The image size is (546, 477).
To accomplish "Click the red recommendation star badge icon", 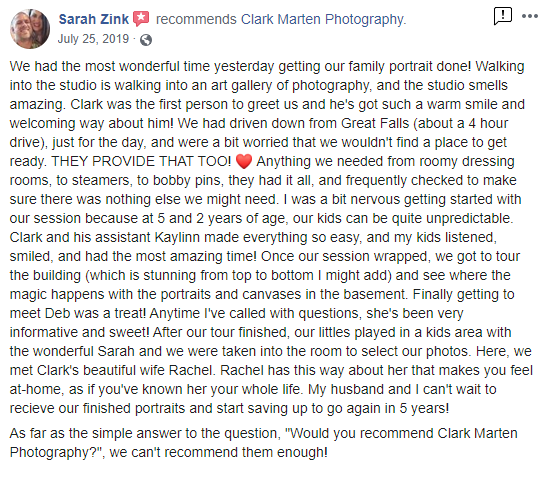I will coord(141,18).
